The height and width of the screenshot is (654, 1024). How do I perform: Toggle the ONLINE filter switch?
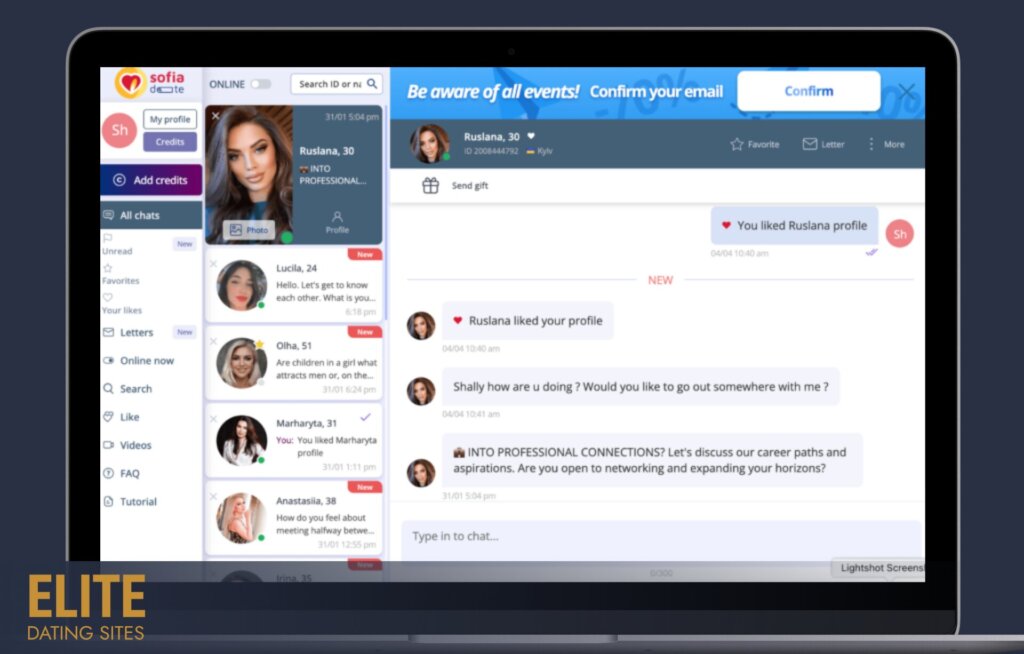coord(260,84)
